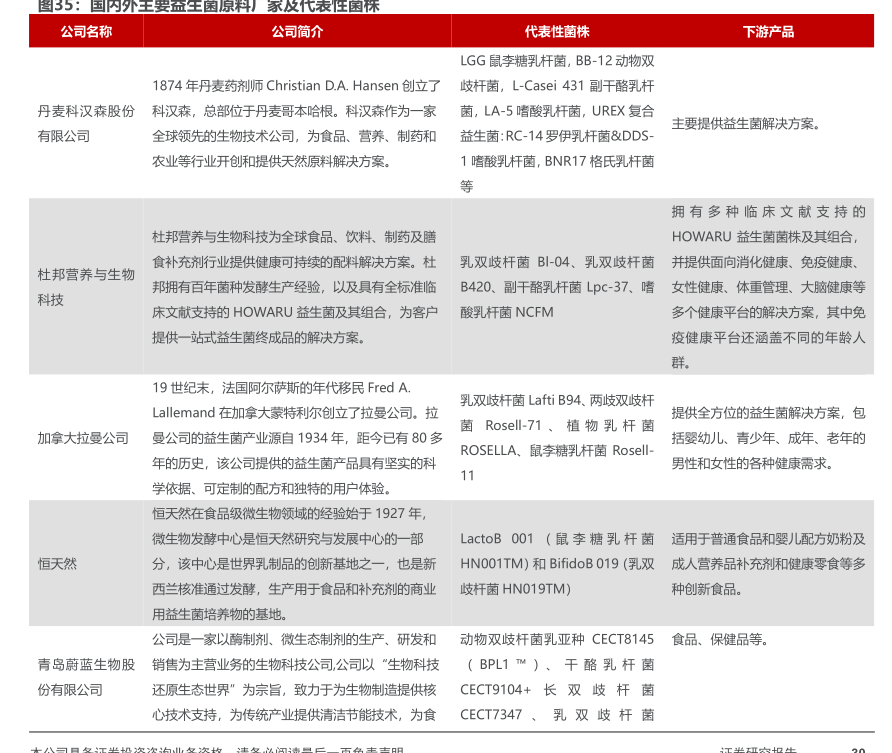The height and width of the screenshot is (753, 892).
Task: Select the 青岛蔚蓝生物股份有限公司 company name cell
Action: pos(86,677)
